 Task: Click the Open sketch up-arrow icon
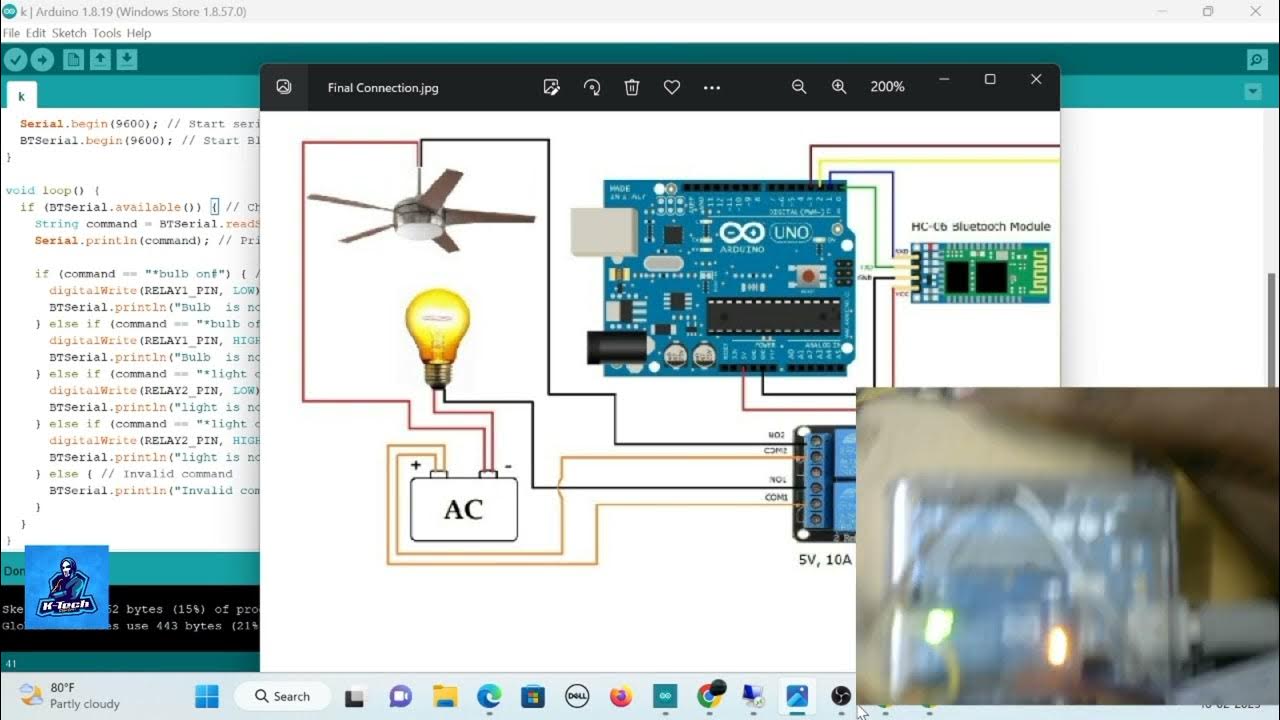[100, 60]
